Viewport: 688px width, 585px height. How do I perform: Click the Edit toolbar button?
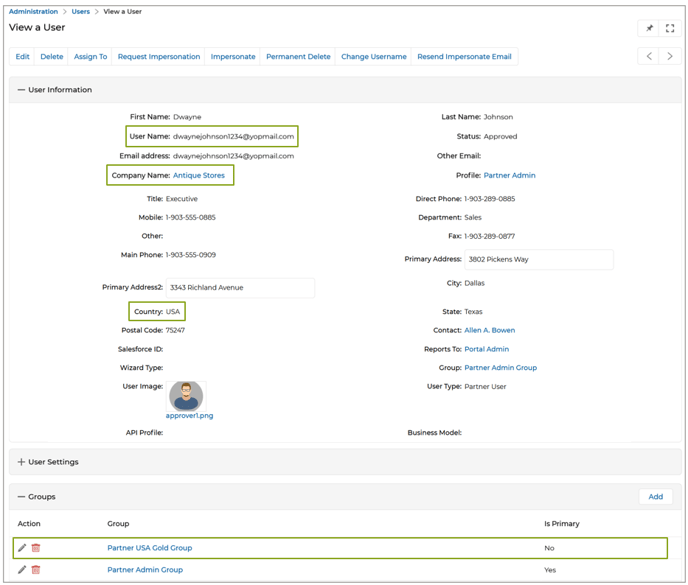pos(22,57)
